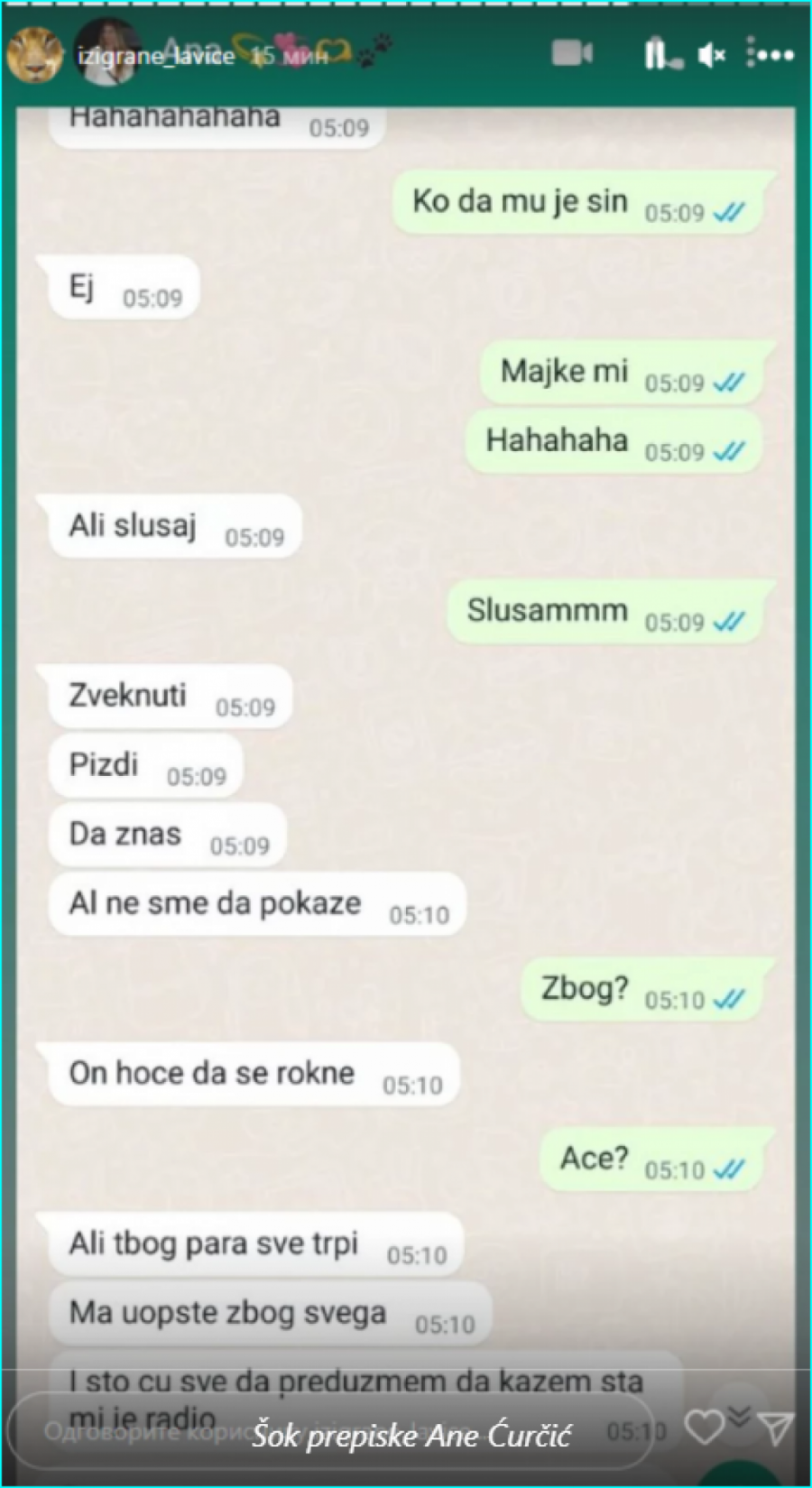The width and height of the screenshot is (812, 1488).
Task: Like the story with the heart icon
Action: tap(704, 1428)
